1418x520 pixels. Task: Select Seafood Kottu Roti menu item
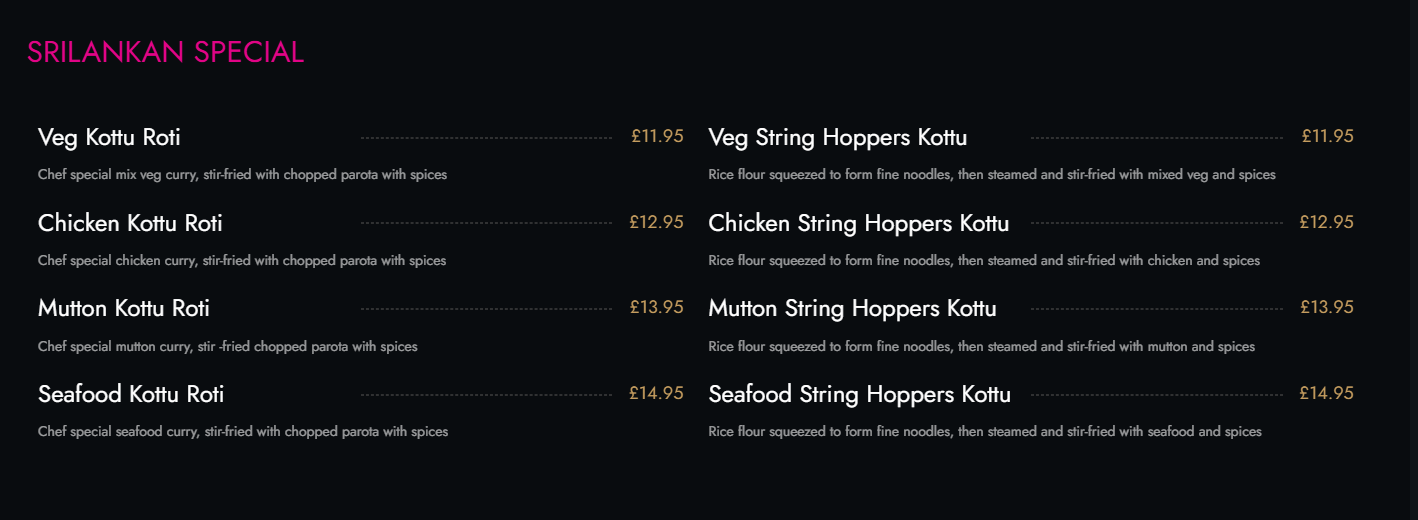tap(131, 394)
